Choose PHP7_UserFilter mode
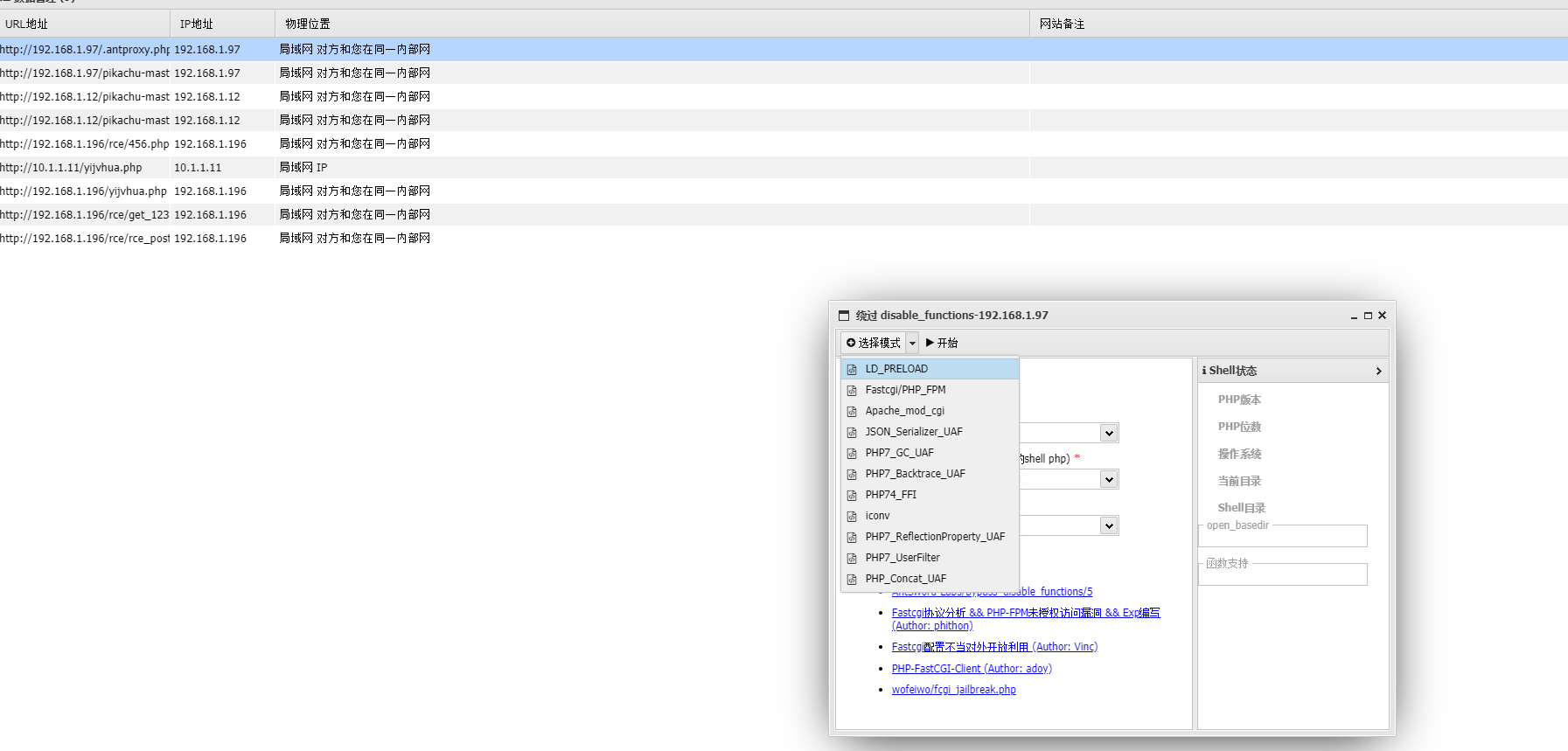Viewport: 1568px width, 751px height. (930, 558)
